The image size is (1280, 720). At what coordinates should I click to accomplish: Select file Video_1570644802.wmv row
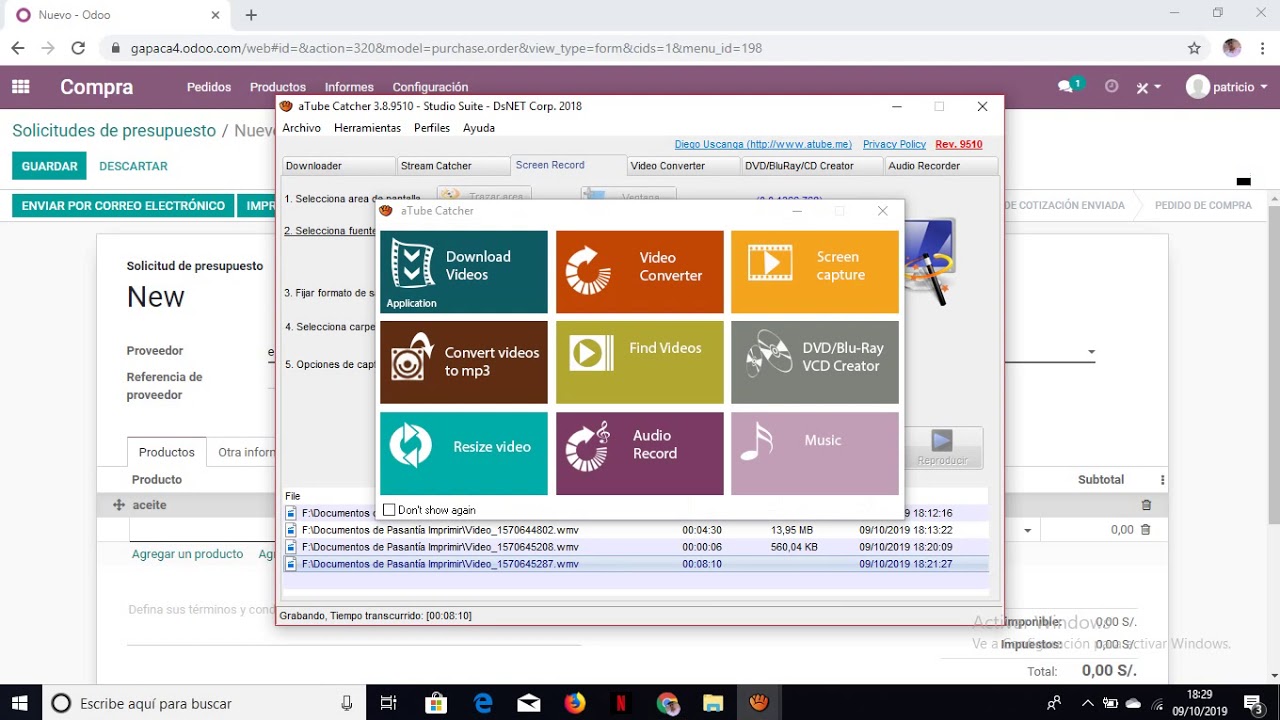[x=636, y=530]
